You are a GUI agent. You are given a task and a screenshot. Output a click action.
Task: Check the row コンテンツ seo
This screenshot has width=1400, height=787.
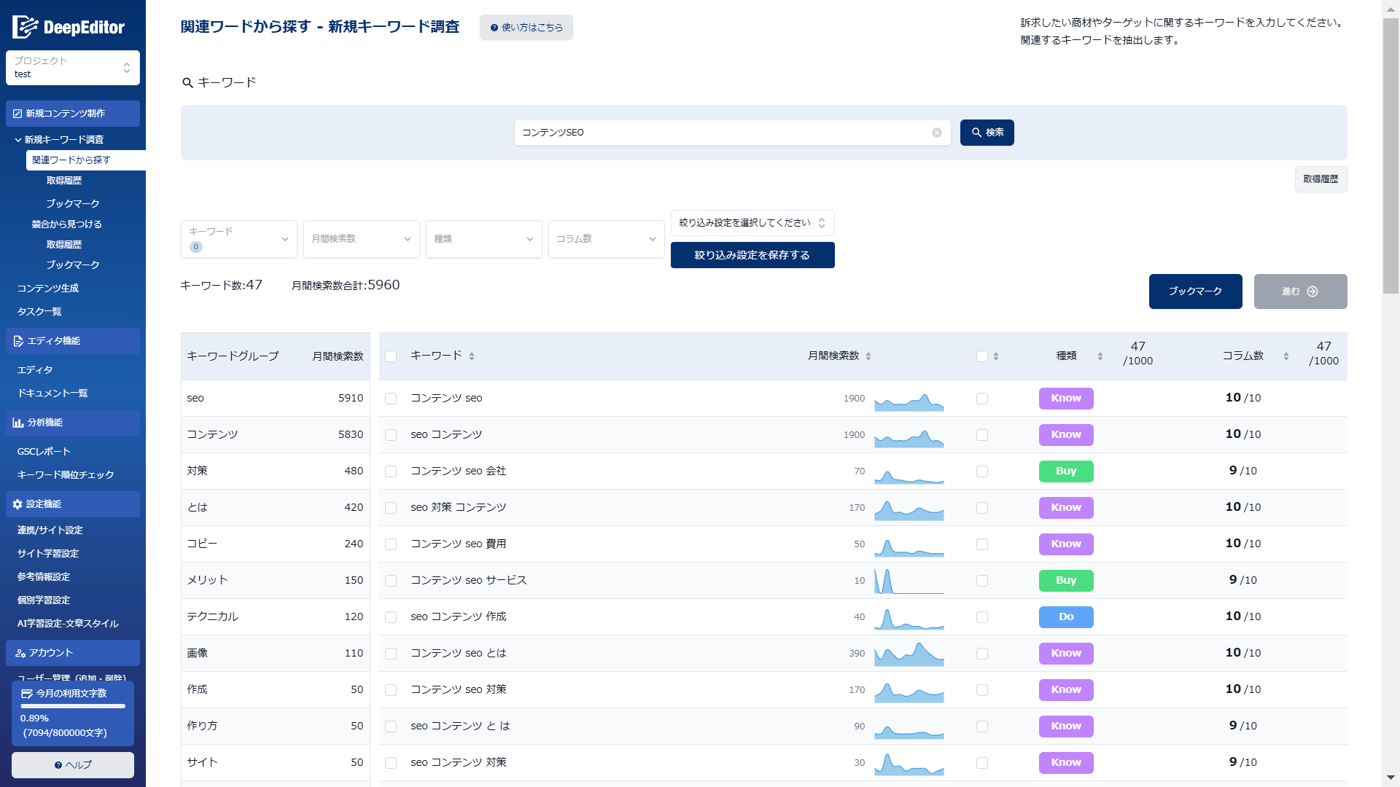pos(391,398)
